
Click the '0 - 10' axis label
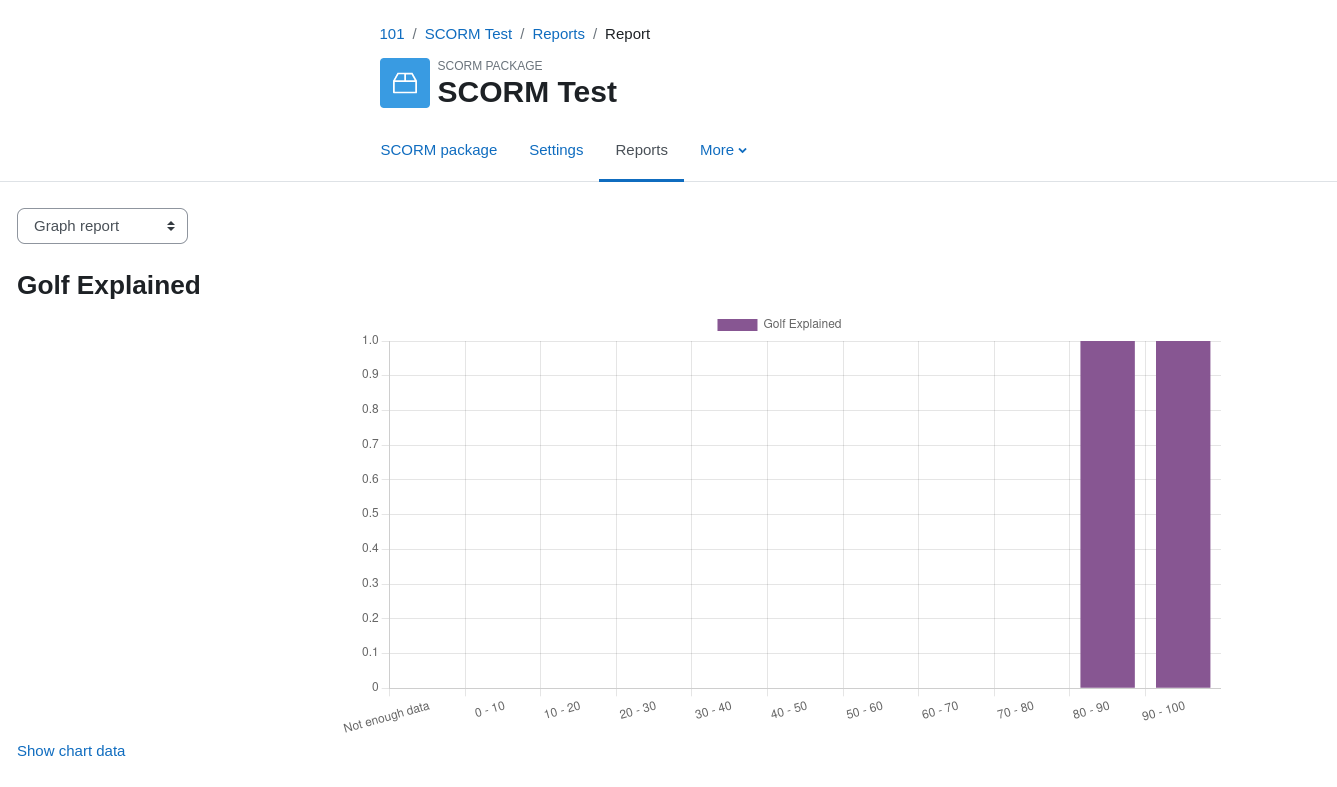point(490,709)
